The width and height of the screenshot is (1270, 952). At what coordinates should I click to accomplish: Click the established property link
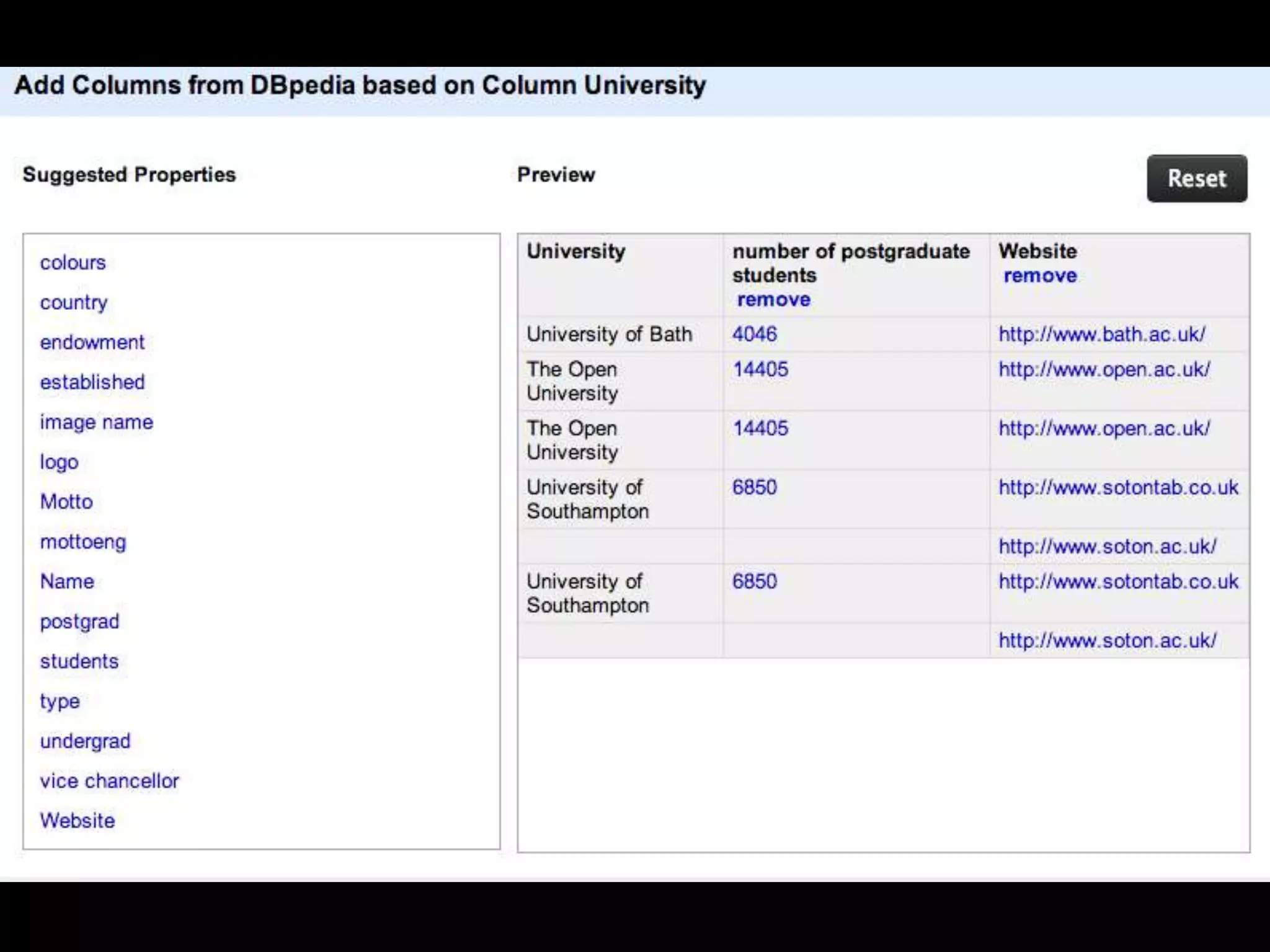[92, 382]
